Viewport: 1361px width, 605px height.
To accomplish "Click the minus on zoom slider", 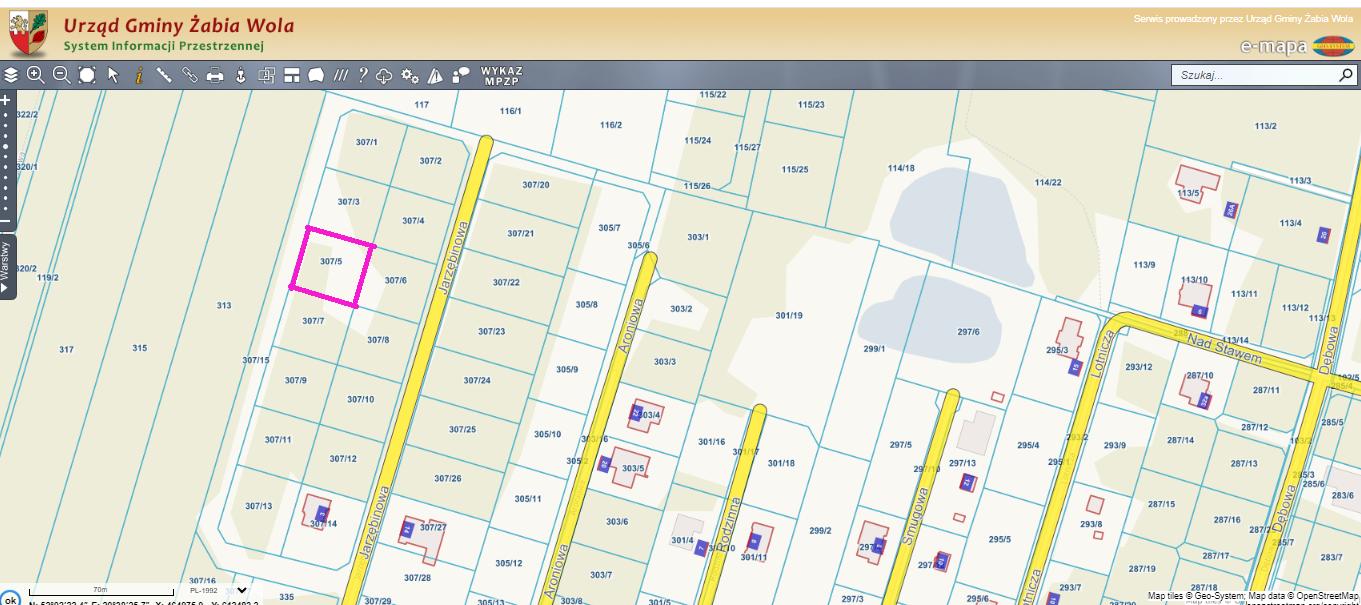I will click(6, 222).
